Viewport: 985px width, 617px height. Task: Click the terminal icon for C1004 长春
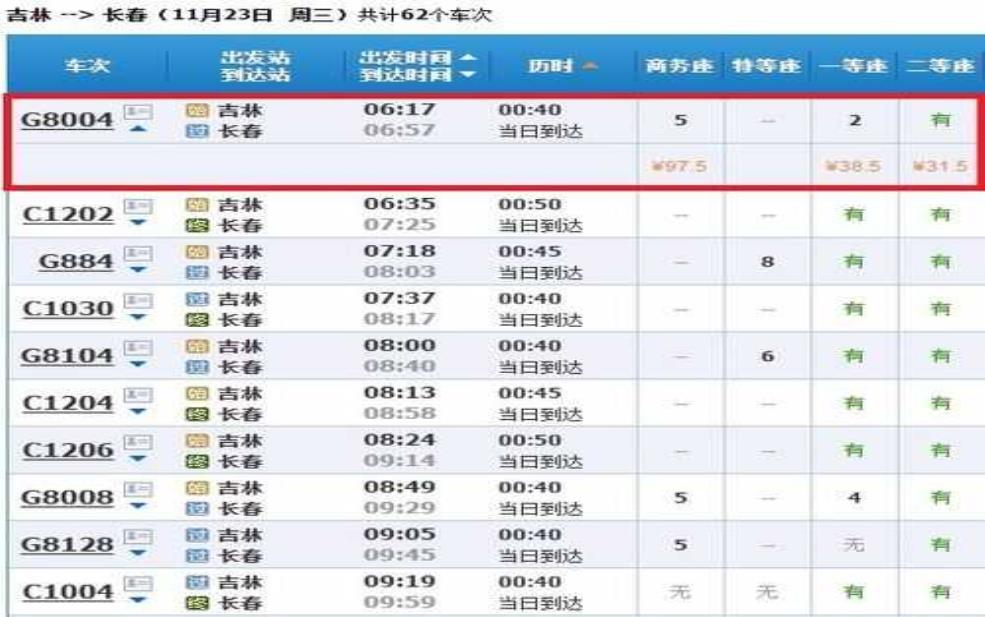pyautogui.click(x=197, y=603)
